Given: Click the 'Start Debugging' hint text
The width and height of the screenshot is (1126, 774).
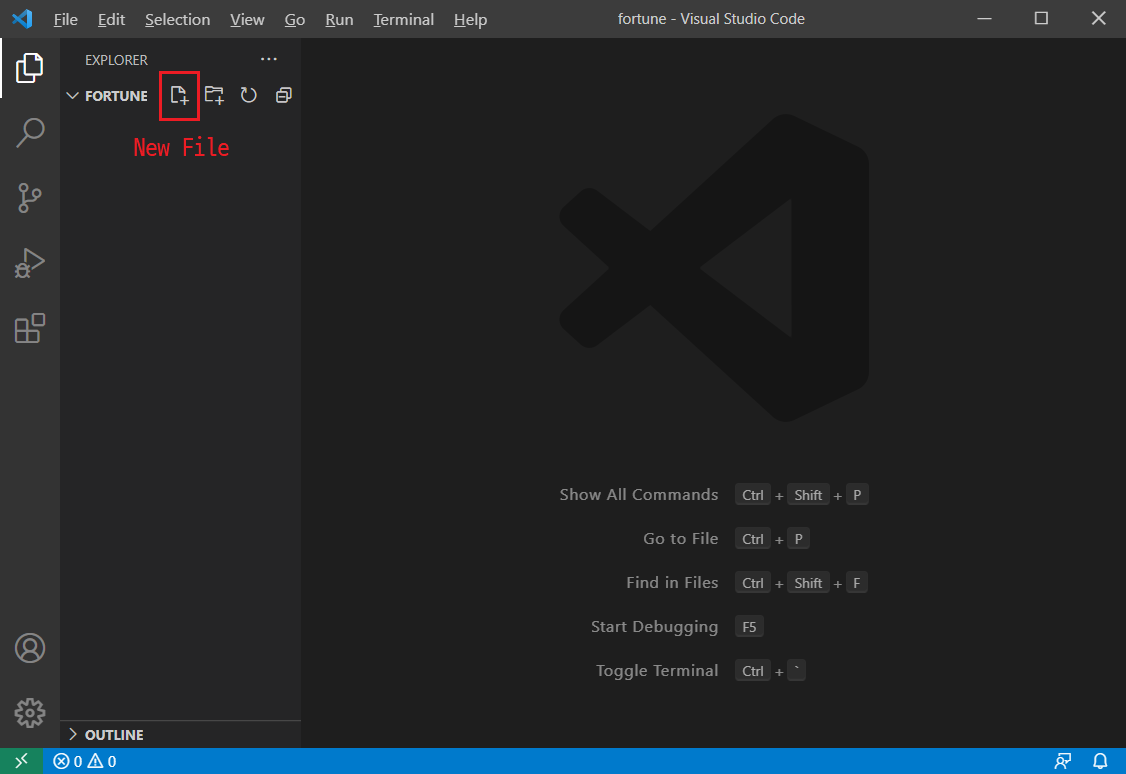Looking at the screenshot, I should point(654,627).
